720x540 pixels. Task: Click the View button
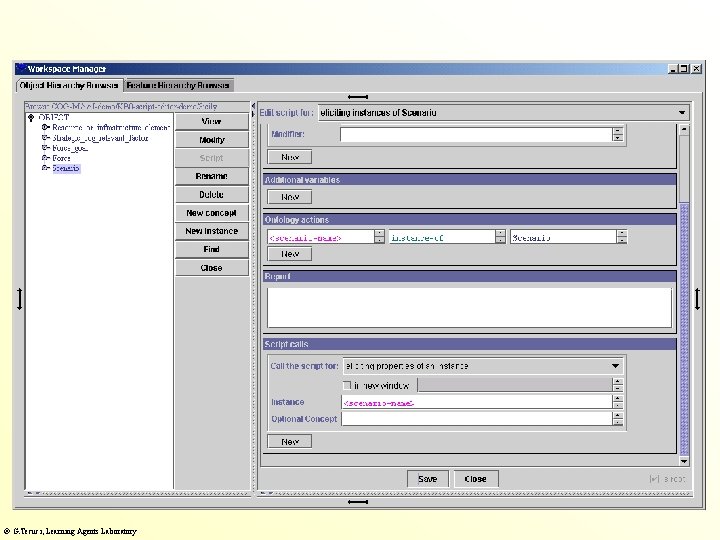click(212, 121)
